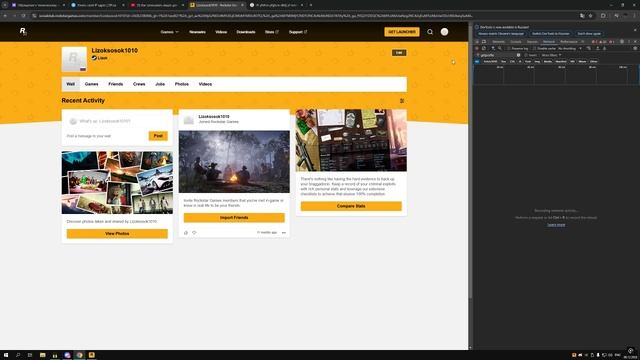The height and width of the screenshot is (360, 640).
Task: Click the browser reload button
Action: [x=23, y=16]
